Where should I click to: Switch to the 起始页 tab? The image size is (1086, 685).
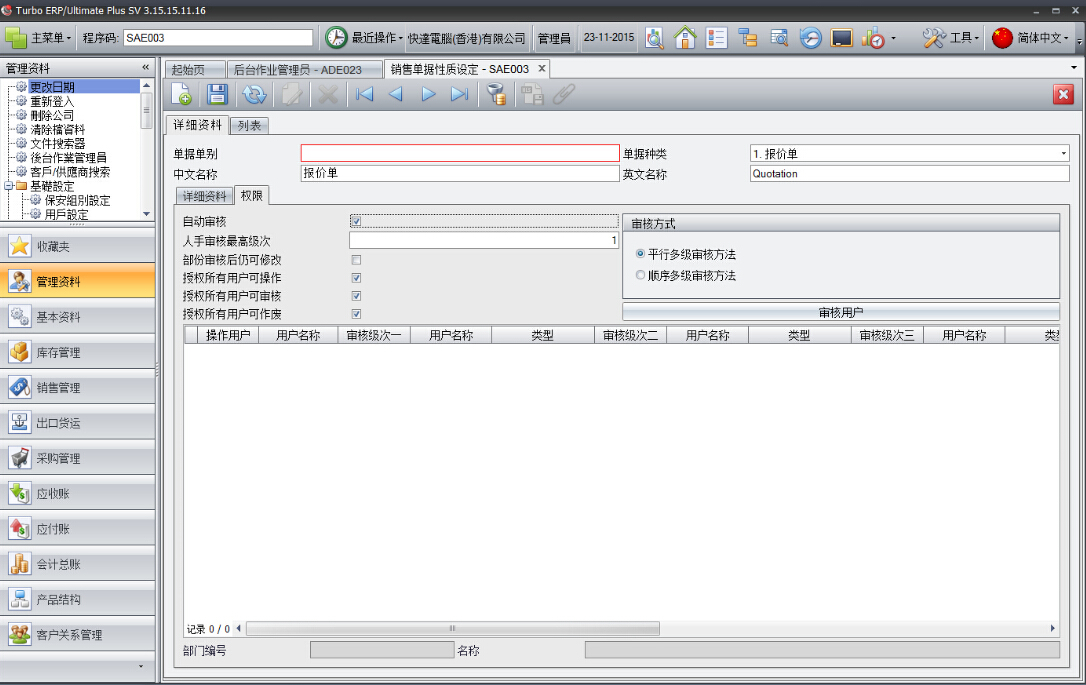pyautogui.click(x=188, y=69)
